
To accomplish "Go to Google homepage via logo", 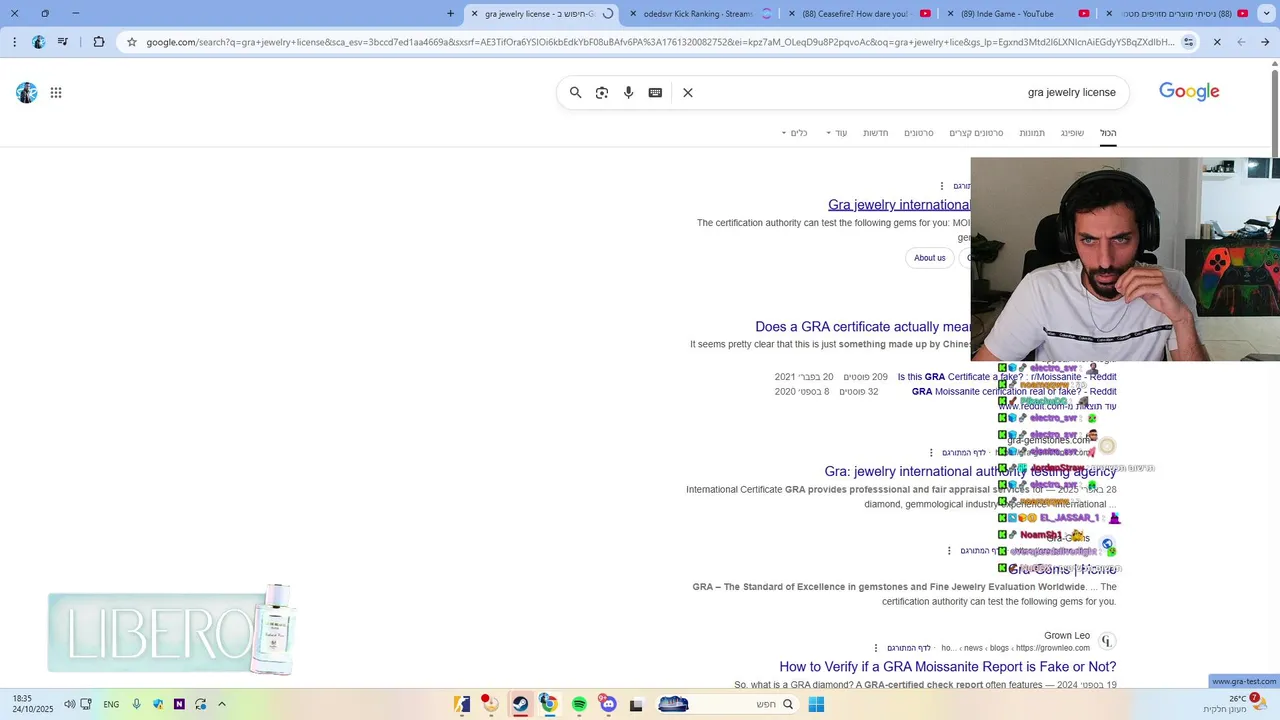I will coord(1189,92).
